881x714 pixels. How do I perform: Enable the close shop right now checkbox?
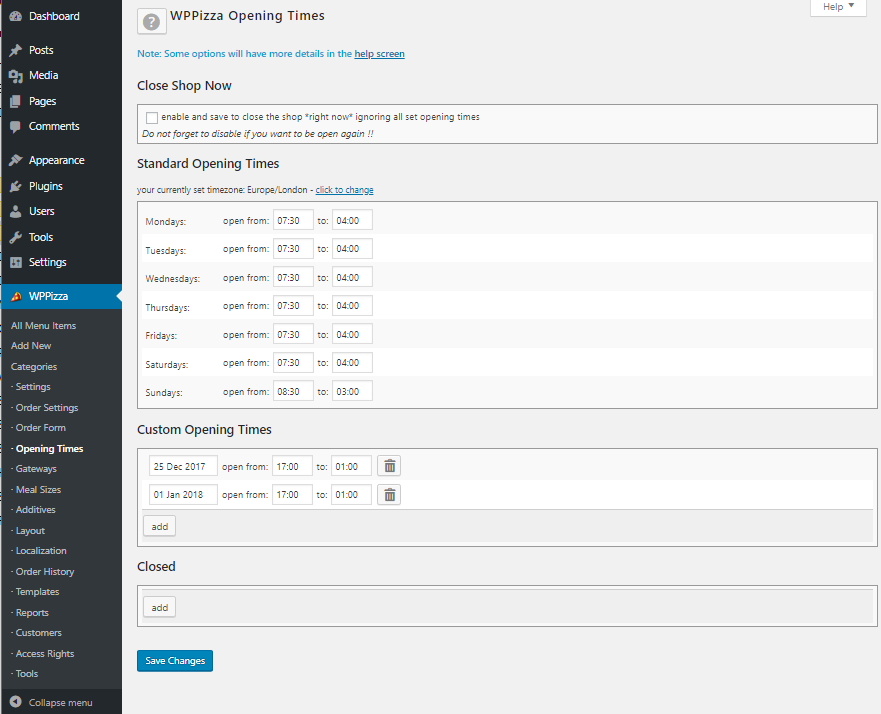coord(152,117)
